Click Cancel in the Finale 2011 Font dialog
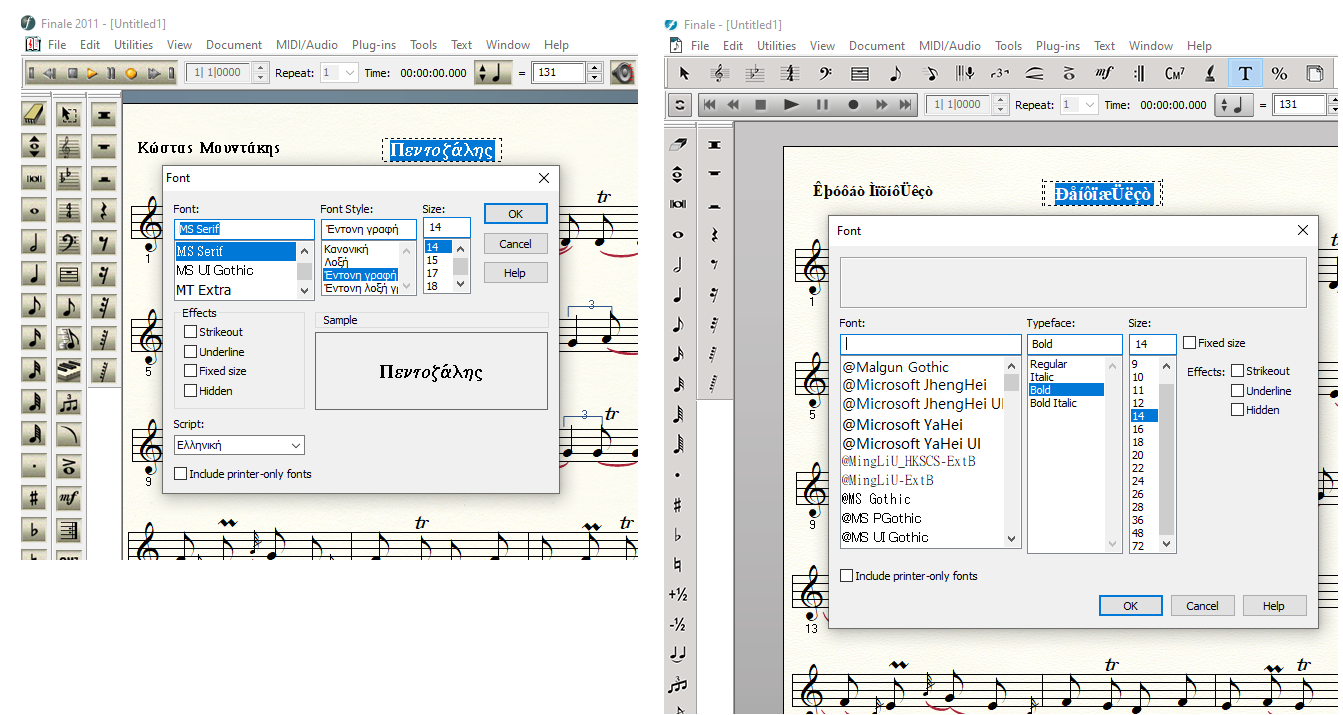The image size is (1343, 715). pyautogui.click(x=515, y=244)
